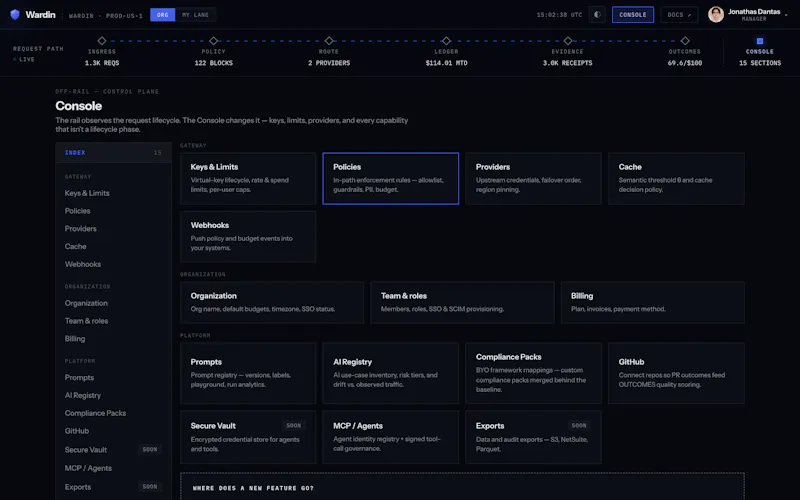The image size is (800, 500).
Task: Open the Billing card
Action: [x=653, y=303]
